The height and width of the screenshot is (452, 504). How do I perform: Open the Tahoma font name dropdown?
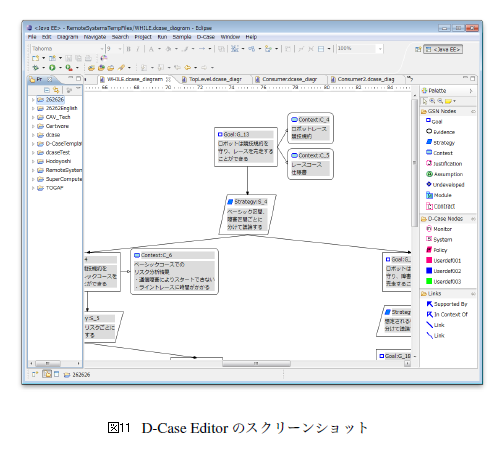tap(102, 49)
